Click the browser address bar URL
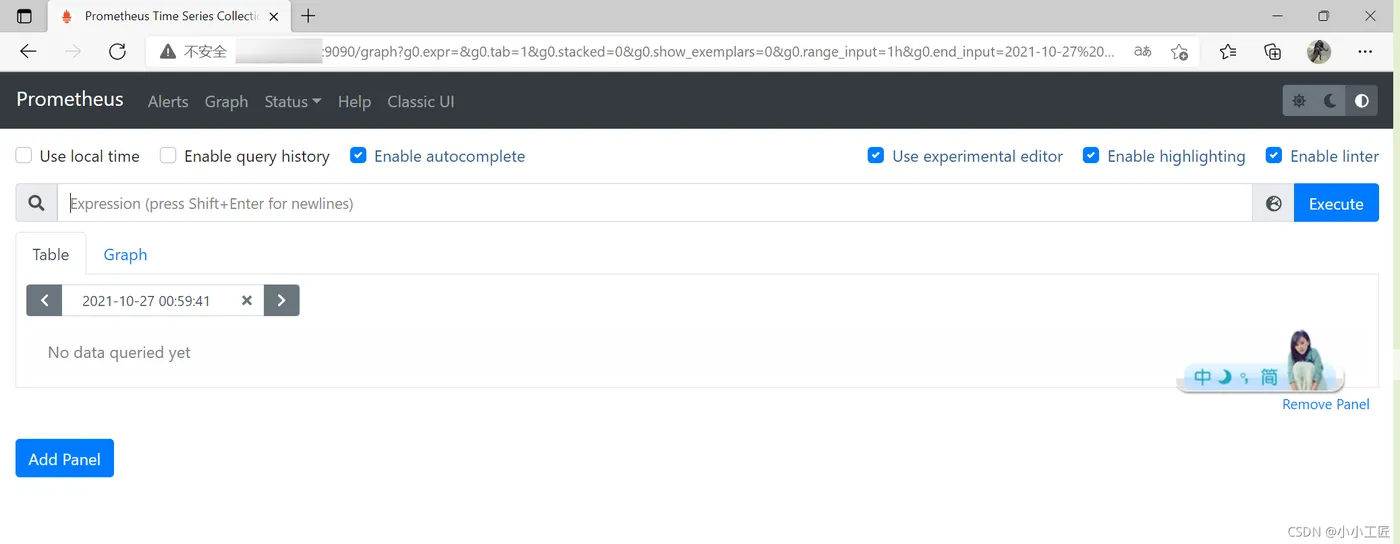Image resolution: width=1400 pixels, height=544 pixels. point(720,52)
